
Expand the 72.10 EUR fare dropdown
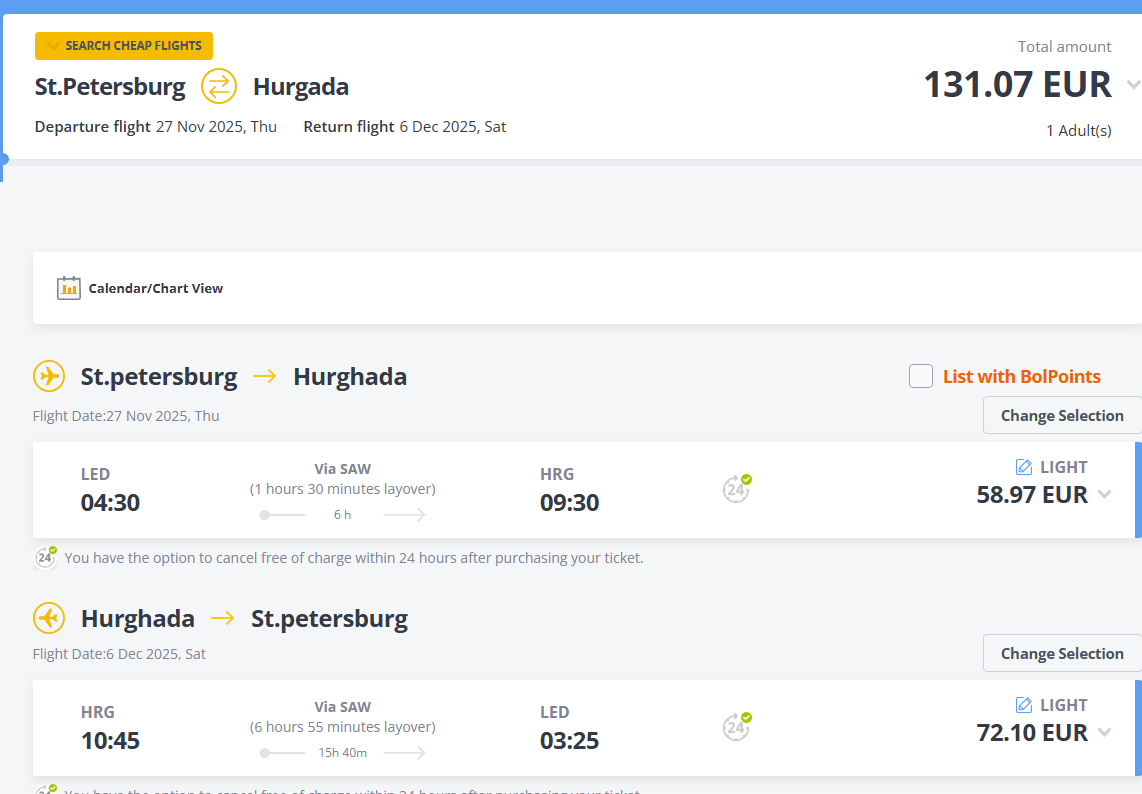tap(1104, 732)
